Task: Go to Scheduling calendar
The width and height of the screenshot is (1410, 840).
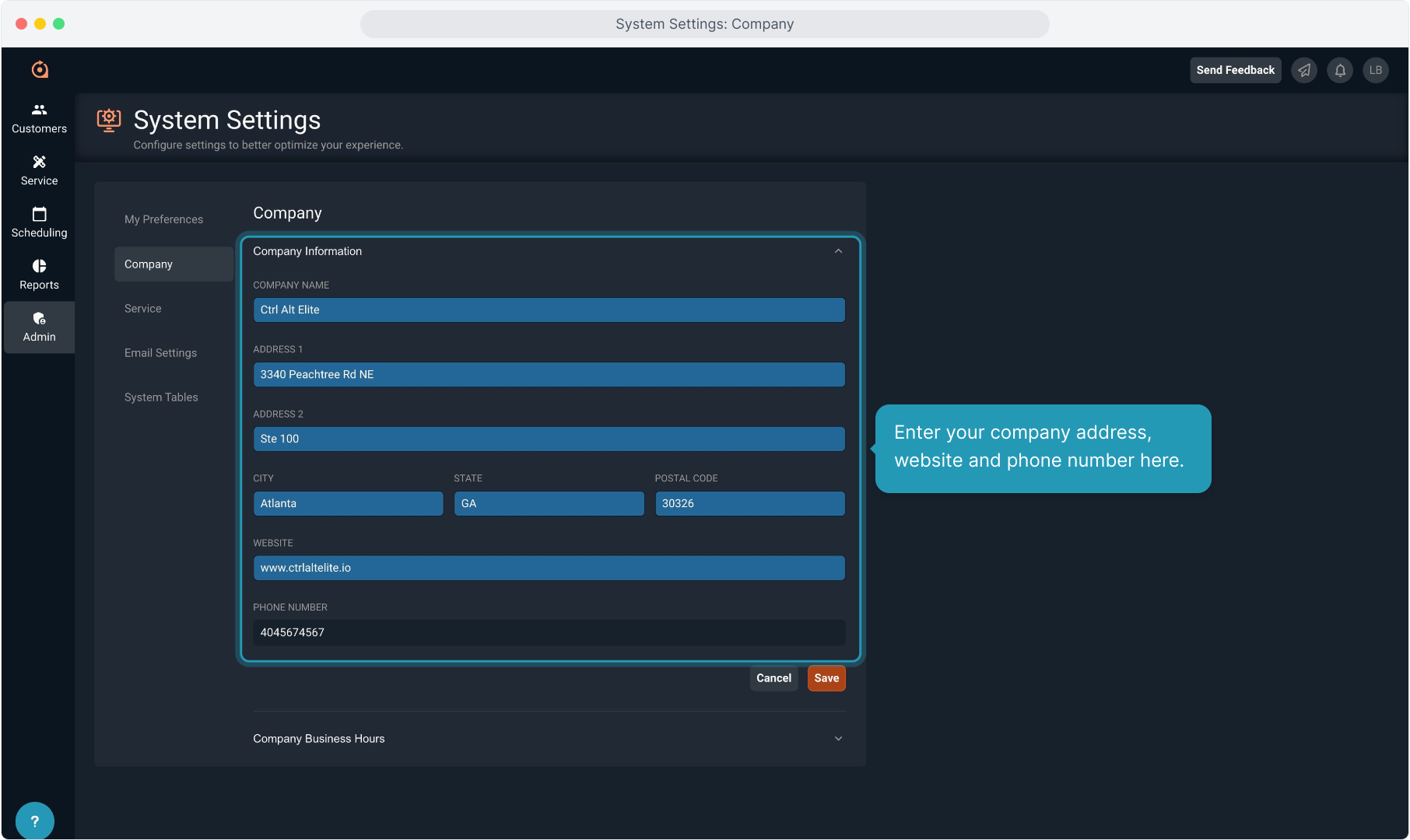Action: click(x=39, y=222)
